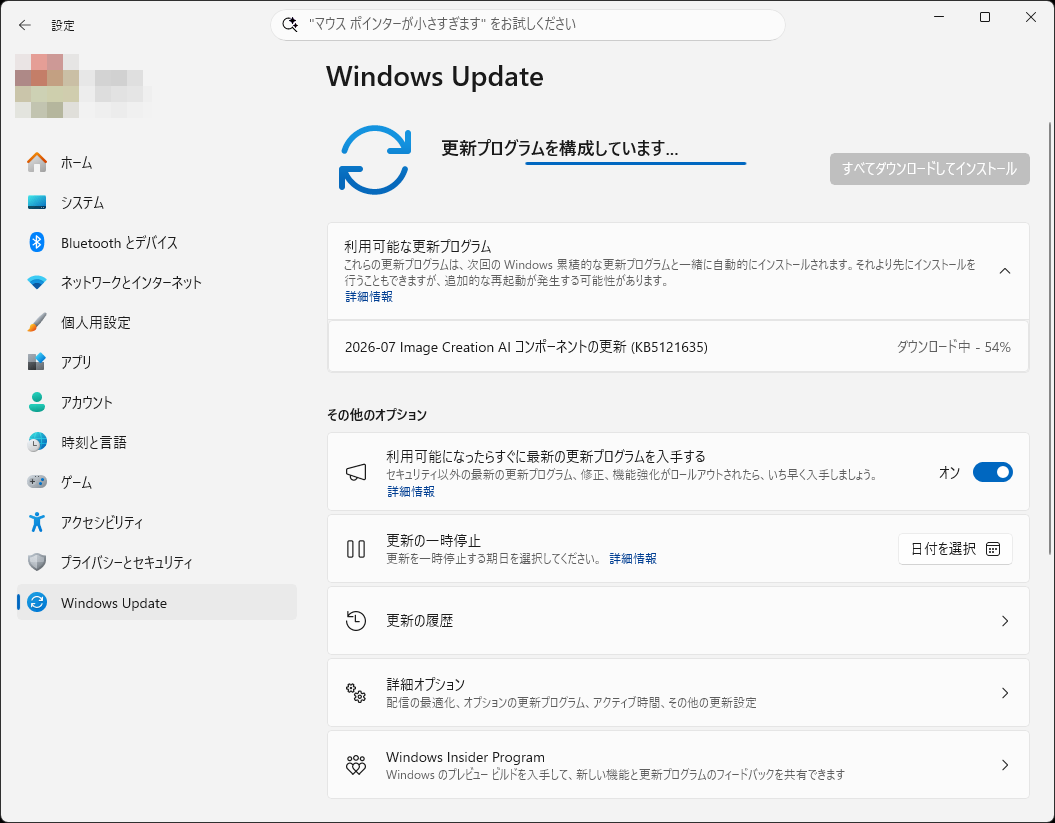
Task: Click the ダウンロード中 - 54% status text
Action: [x=953, y=347]
